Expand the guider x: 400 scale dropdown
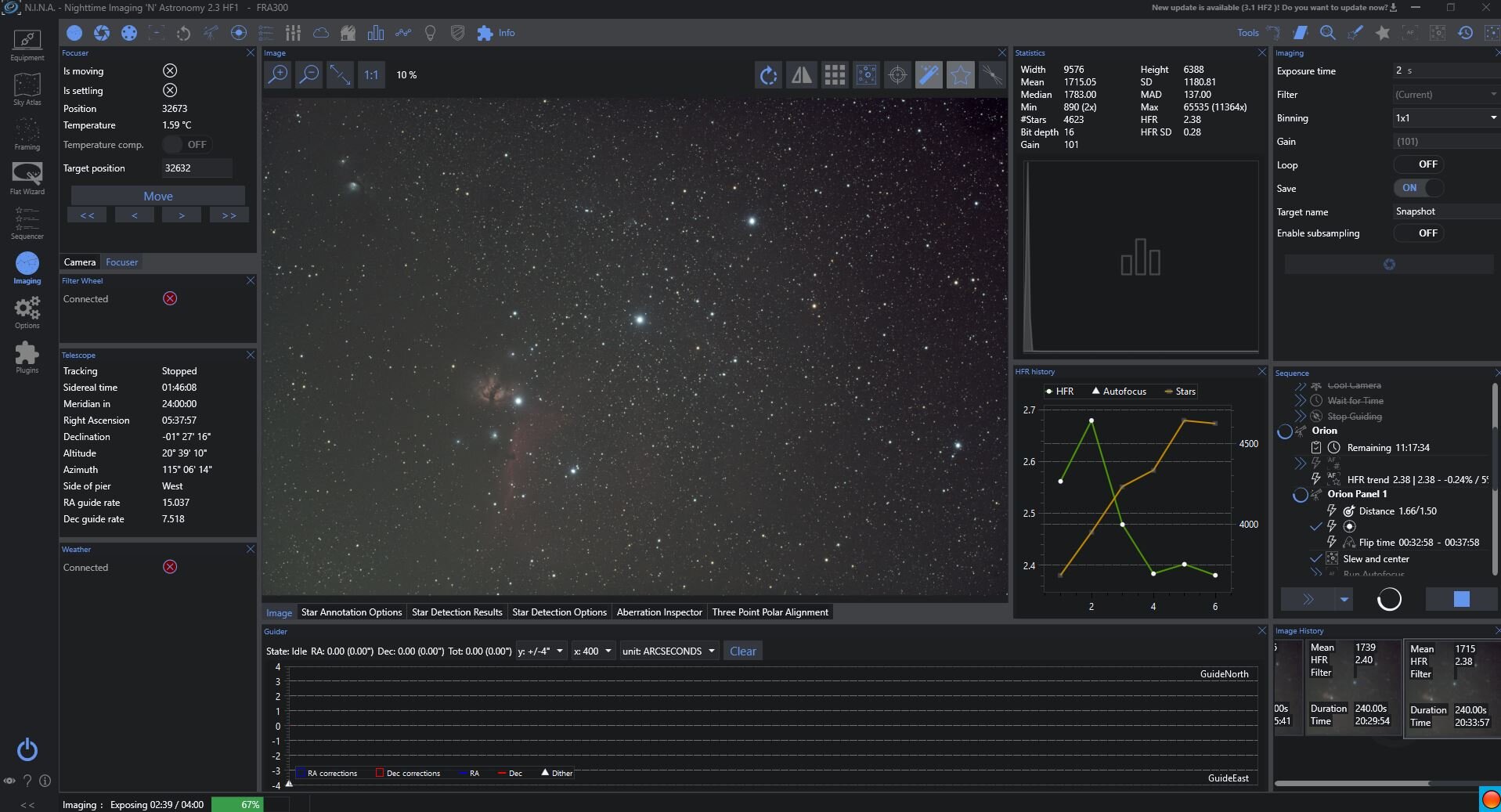Image resolution: width=1501 pixels, height=812 pixels. point(592,651)
